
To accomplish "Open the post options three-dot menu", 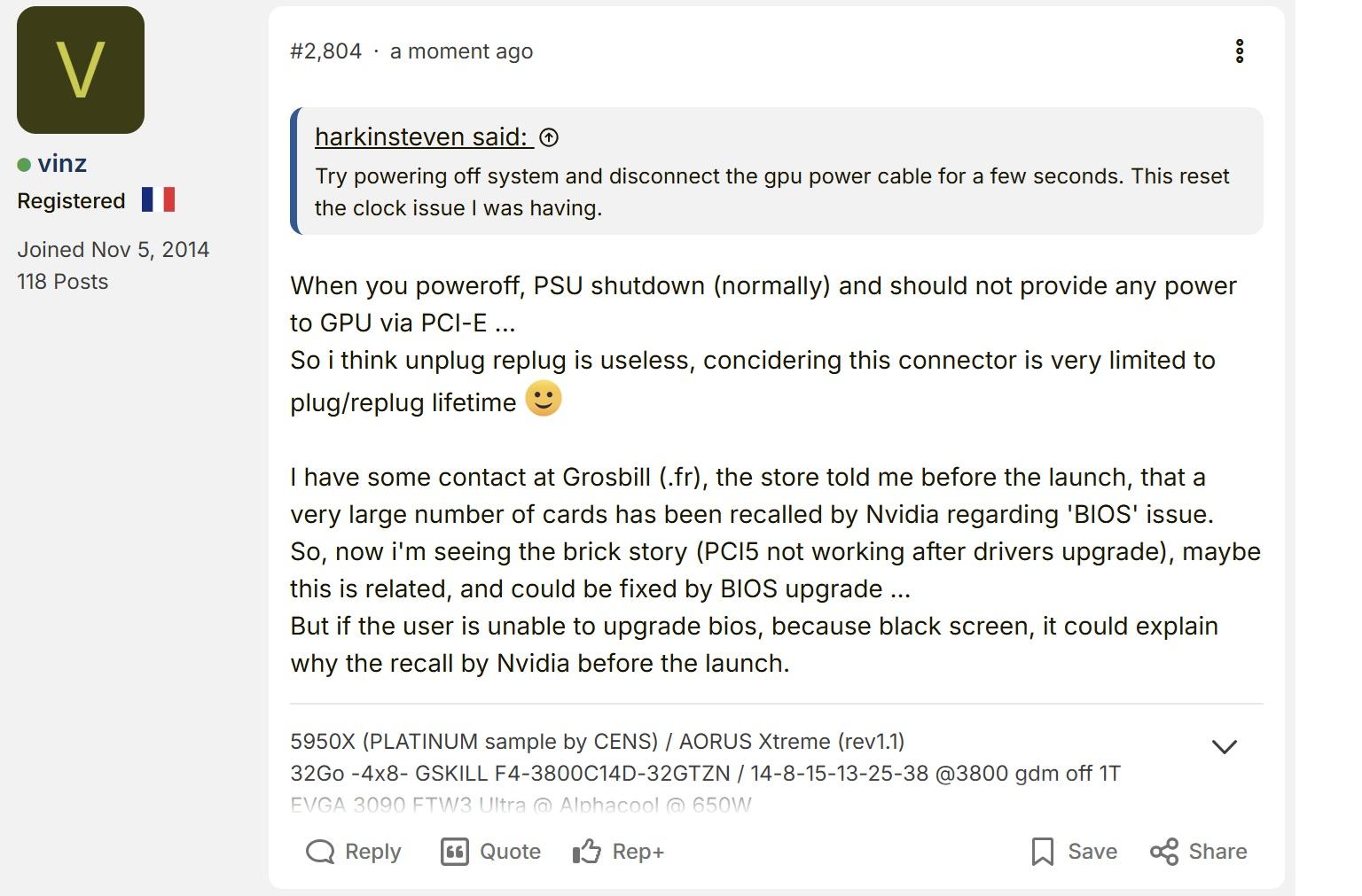I will point(1240,51).
